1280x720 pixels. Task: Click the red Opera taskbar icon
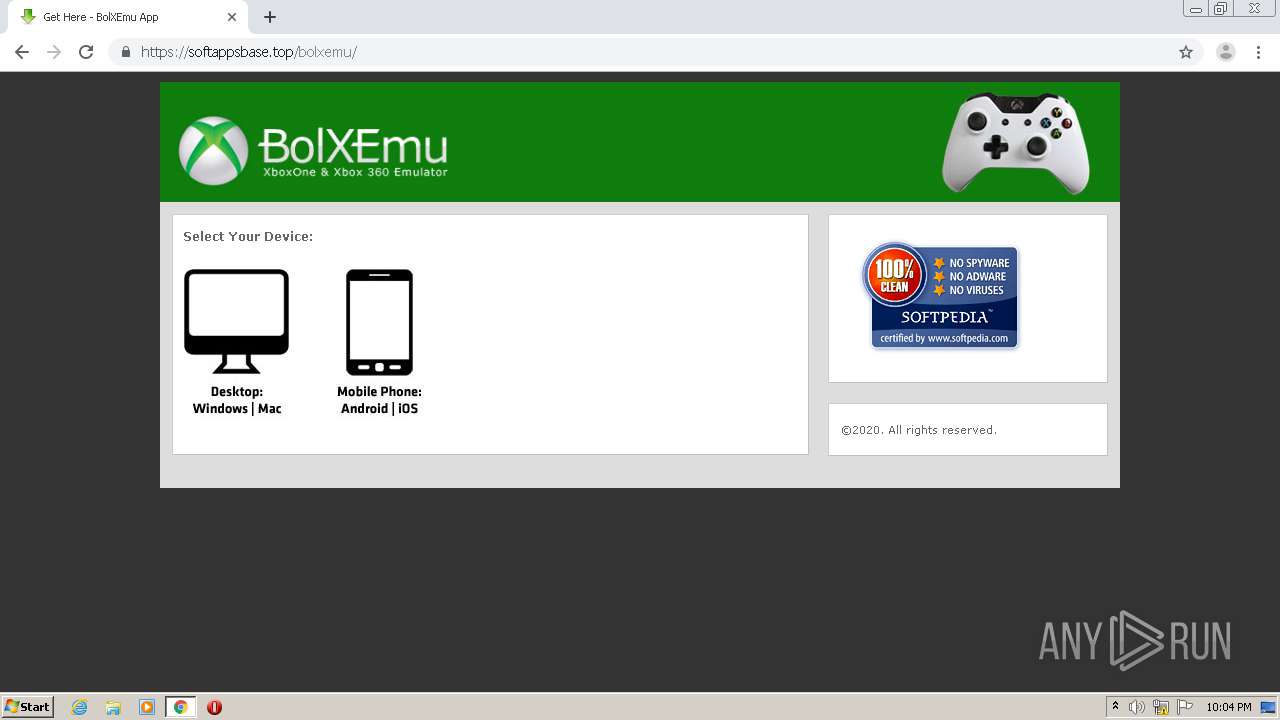(x=214, y=707)
